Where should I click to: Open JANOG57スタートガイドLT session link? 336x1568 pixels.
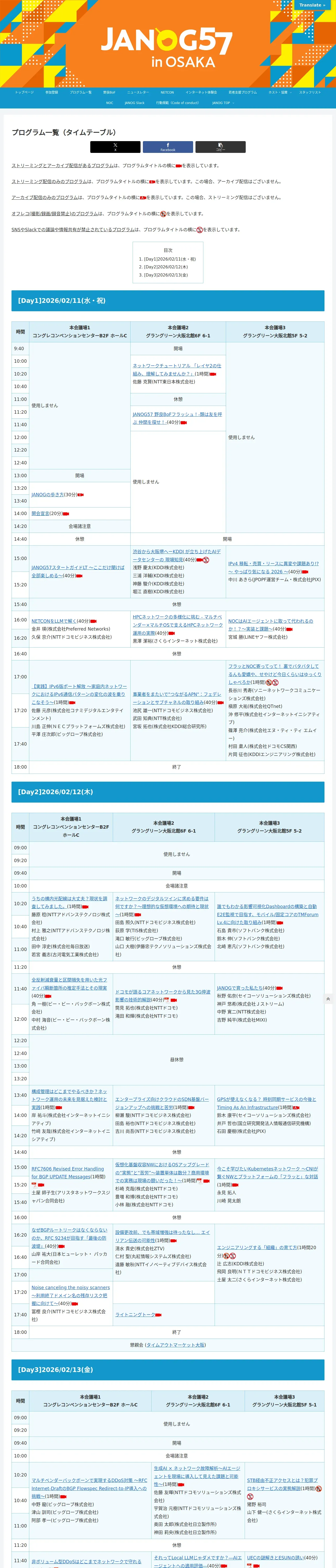[77, 572]
